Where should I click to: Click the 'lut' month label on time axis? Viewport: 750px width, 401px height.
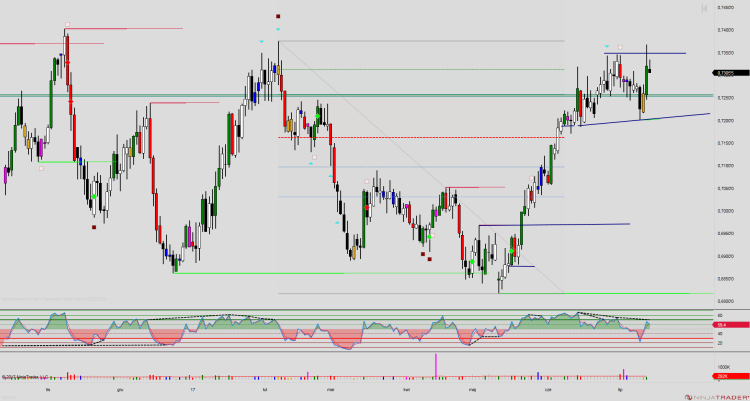(265, 390)
